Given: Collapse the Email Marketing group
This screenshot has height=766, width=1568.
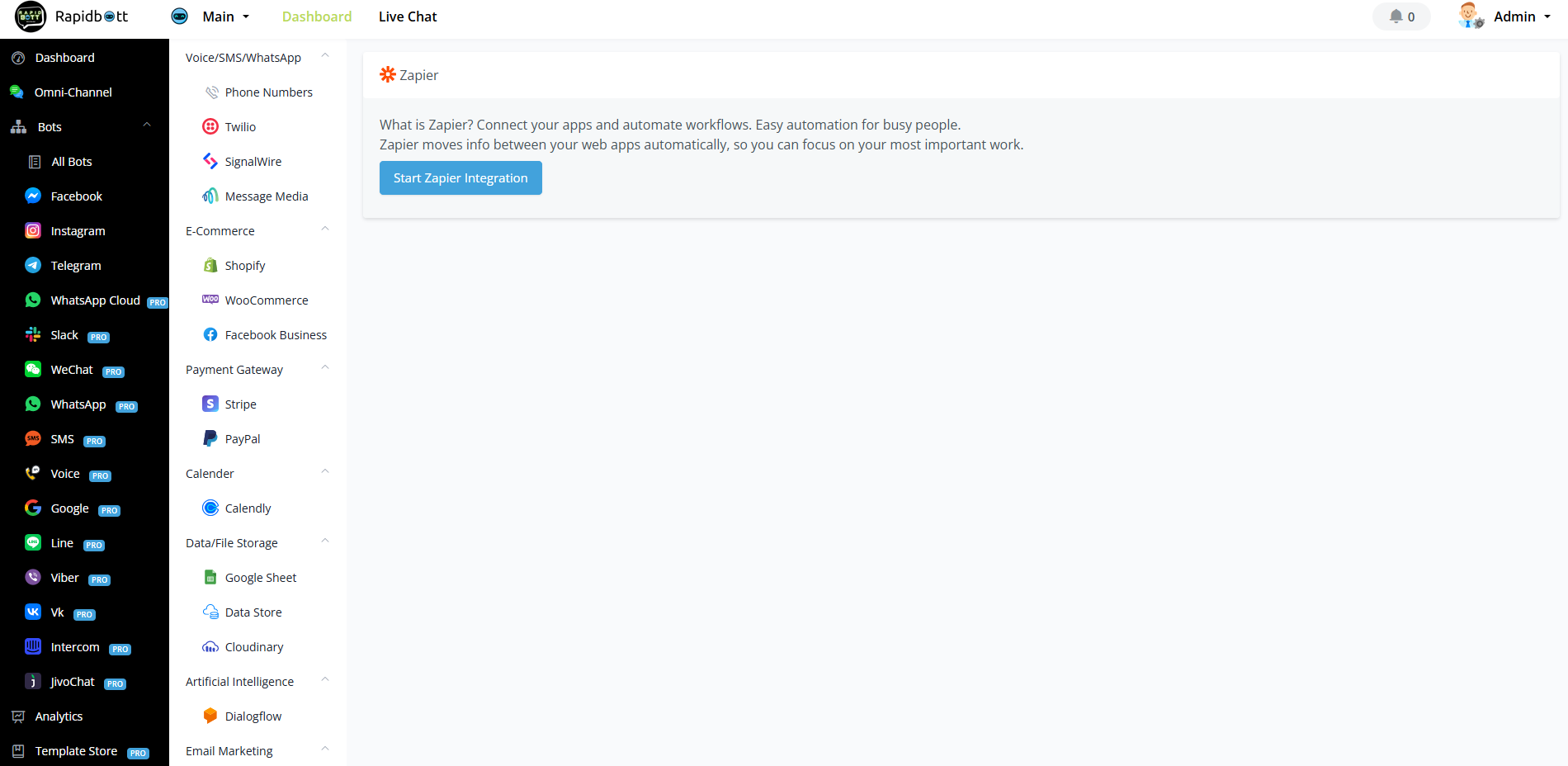Looking at the screenshot, I should [325, 749].
